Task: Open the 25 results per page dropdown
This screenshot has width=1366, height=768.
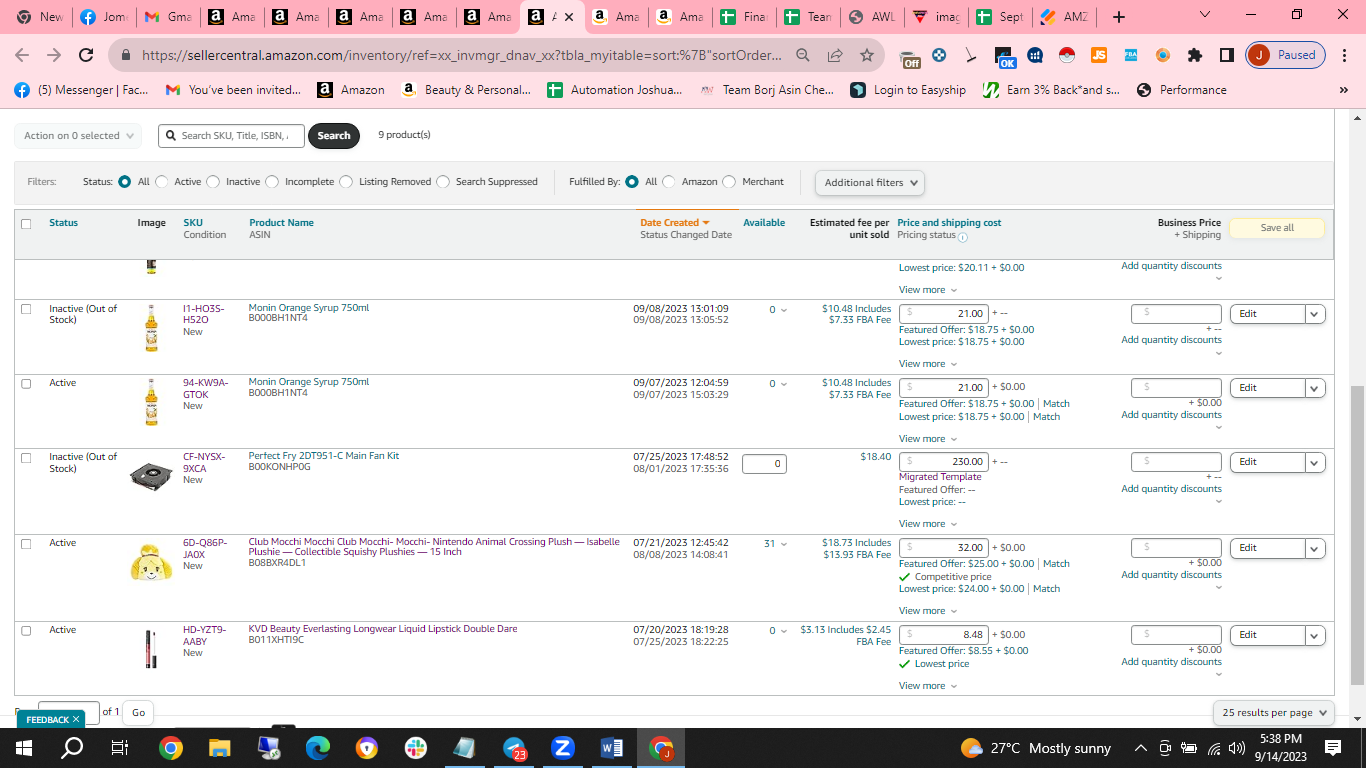Action: (1274, 713)
